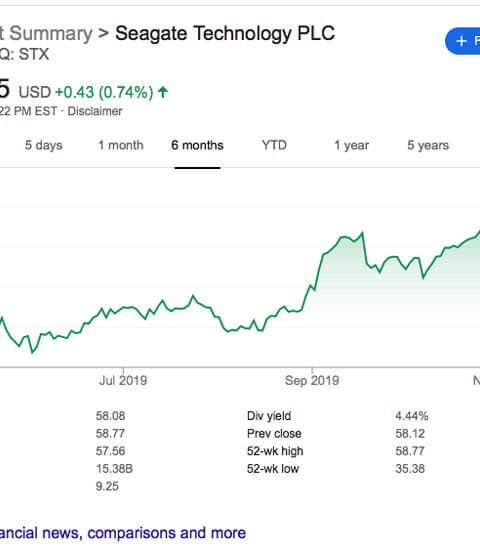Click the Jul 2019 axis marker
Screen dimensions: 480x550
[x=123, y=380]
